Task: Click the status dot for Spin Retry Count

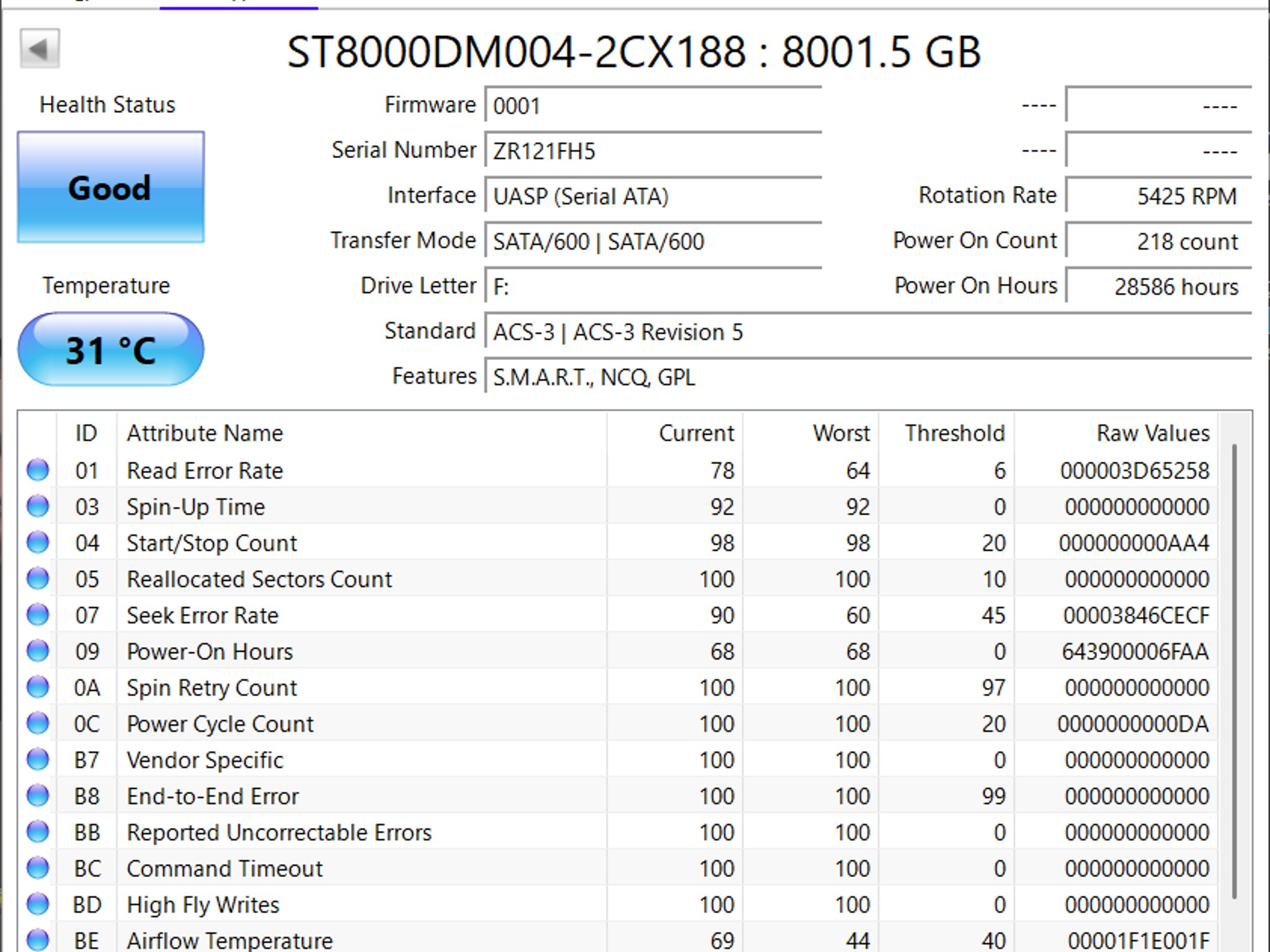Action: (x=38, y=687)
